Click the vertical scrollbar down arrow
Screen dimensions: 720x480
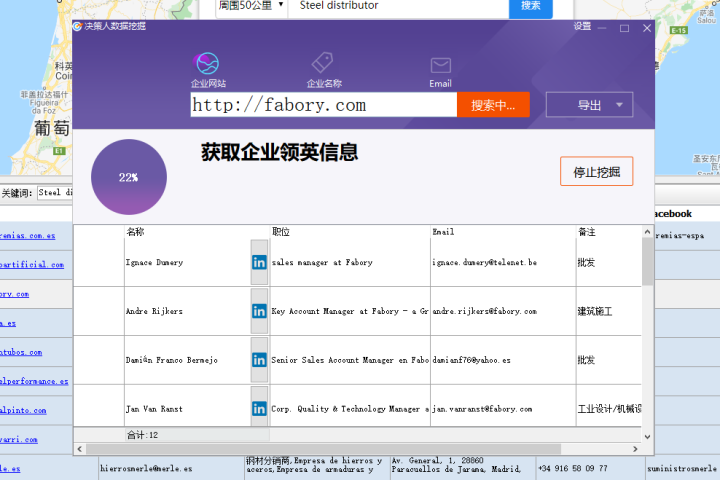647,437
